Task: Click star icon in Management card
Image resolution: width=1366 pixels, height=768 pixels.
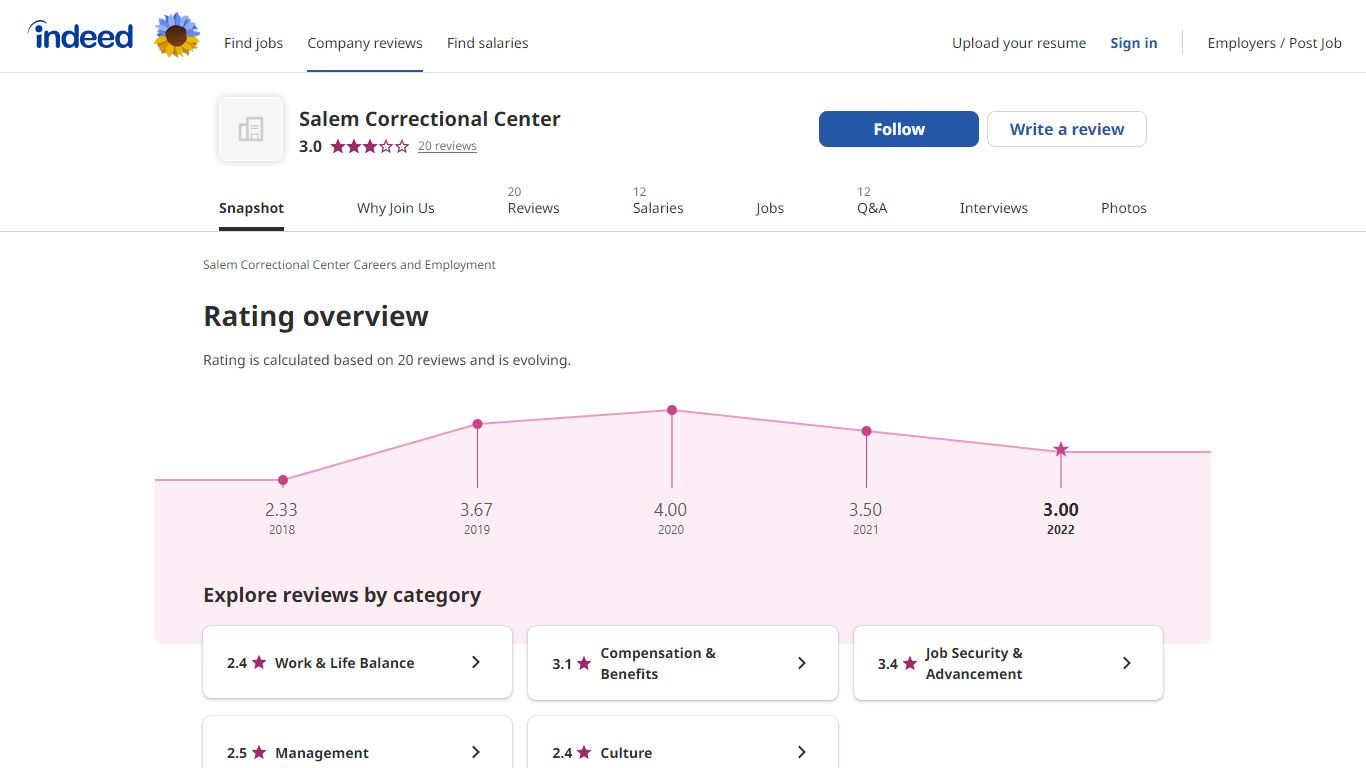Action: pos(259,752)
